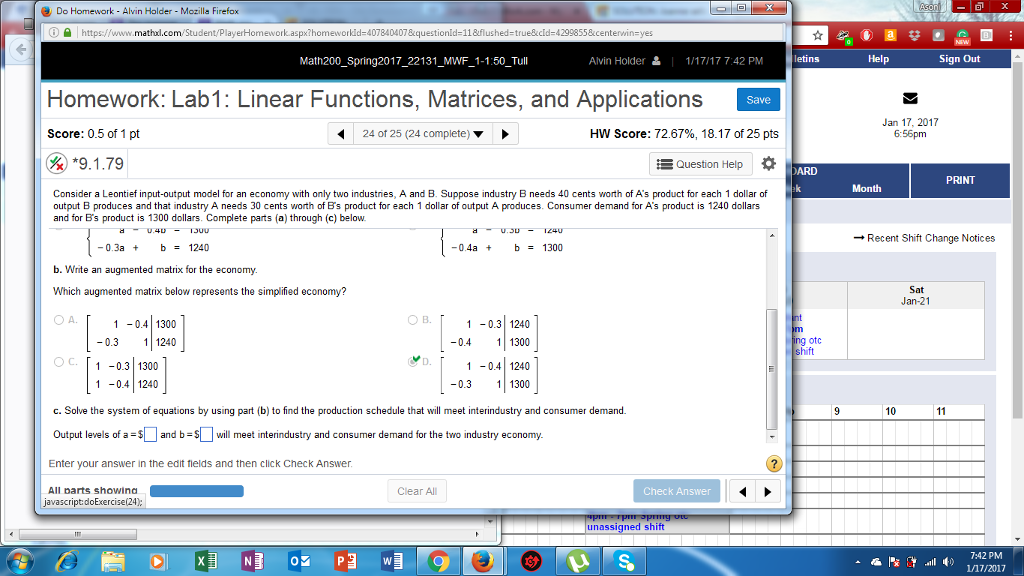Launch Google Chrome from the taskbar

(x=437, y=561)
